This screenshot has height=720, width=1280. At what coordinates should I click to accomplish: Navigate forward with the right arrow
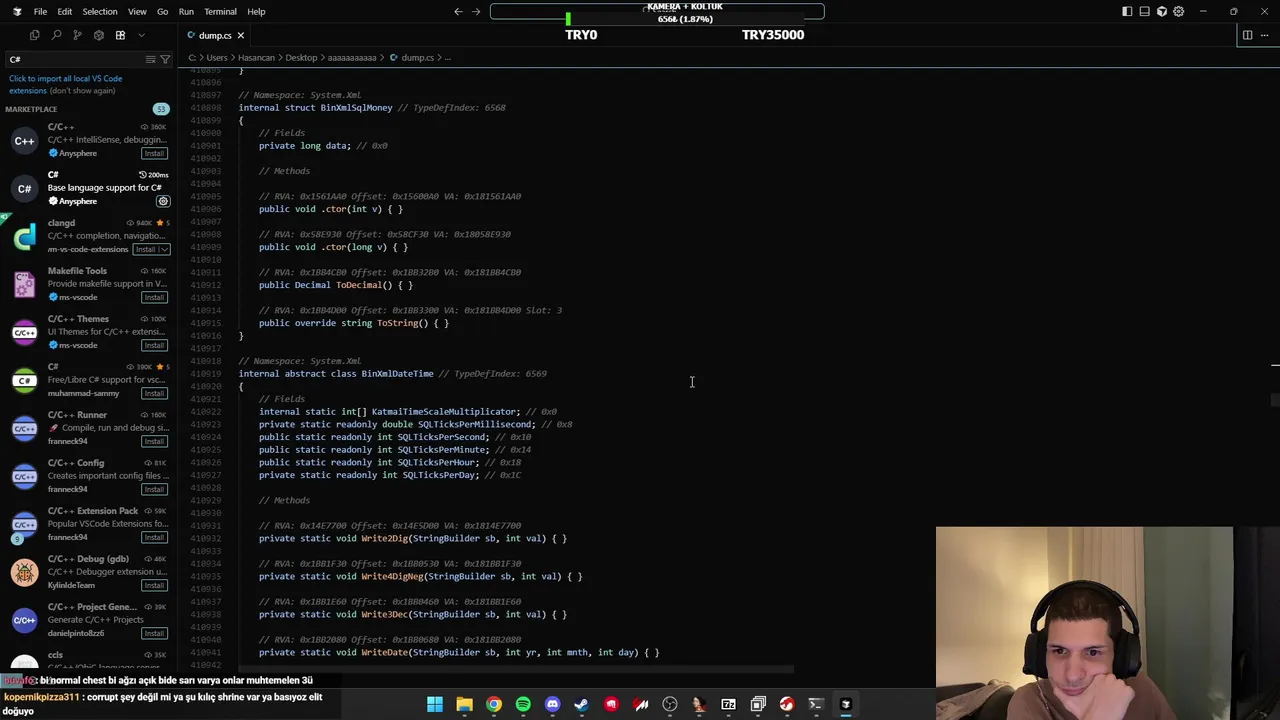click(x=476, y=11)
